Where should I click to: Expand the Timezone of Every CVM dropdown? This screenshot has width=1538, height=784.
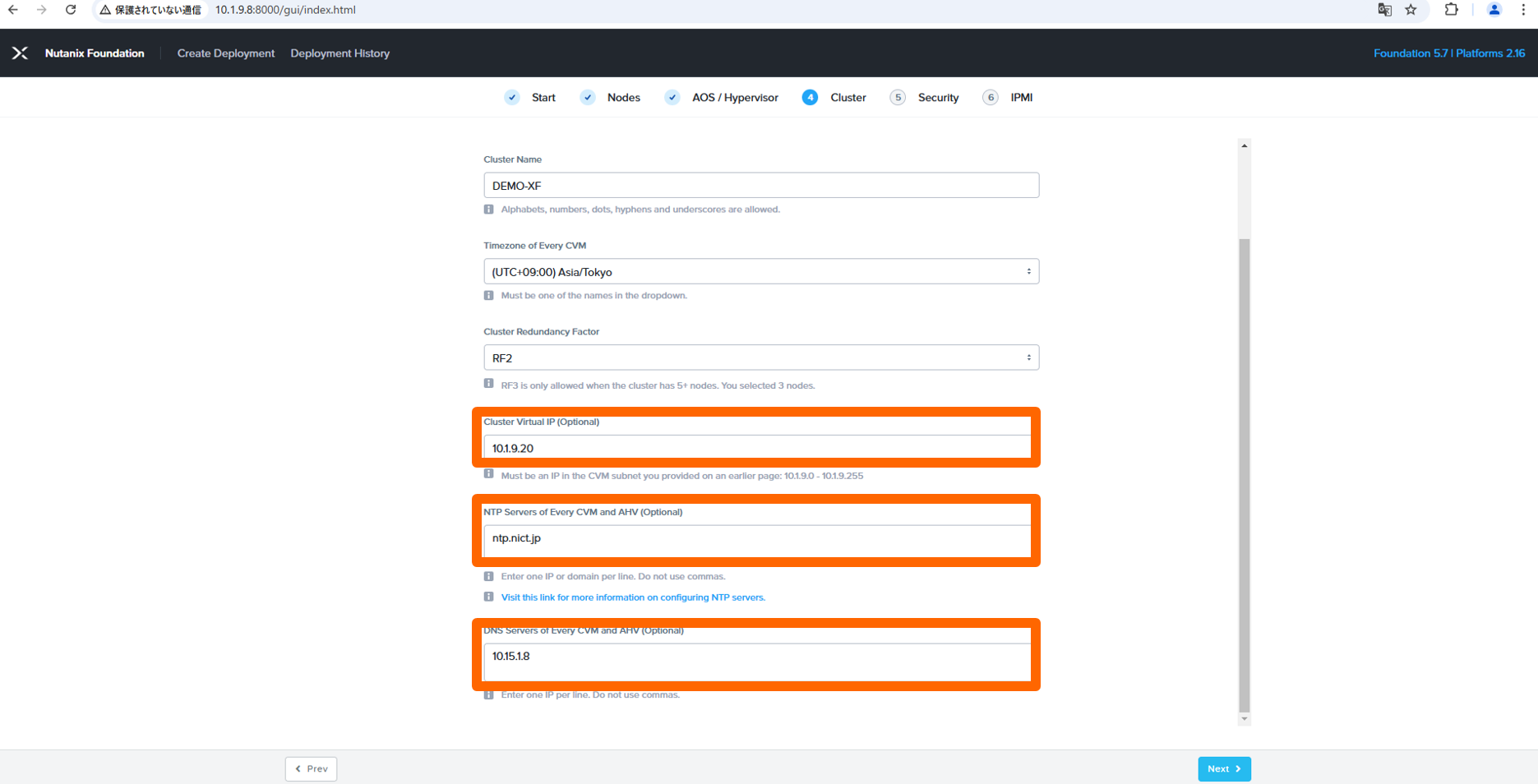point(760,272)
